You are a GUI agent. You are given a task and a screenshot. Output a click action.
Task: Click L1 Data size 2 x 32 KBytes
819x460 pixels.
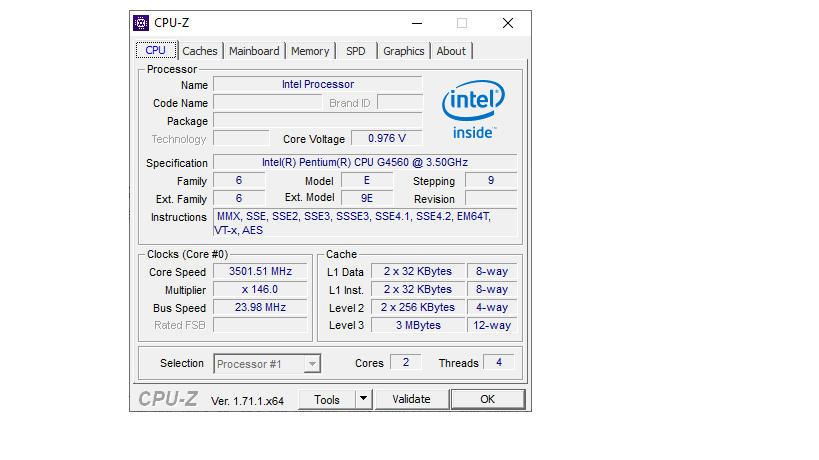pyautogui.click(x=418, y=272)
